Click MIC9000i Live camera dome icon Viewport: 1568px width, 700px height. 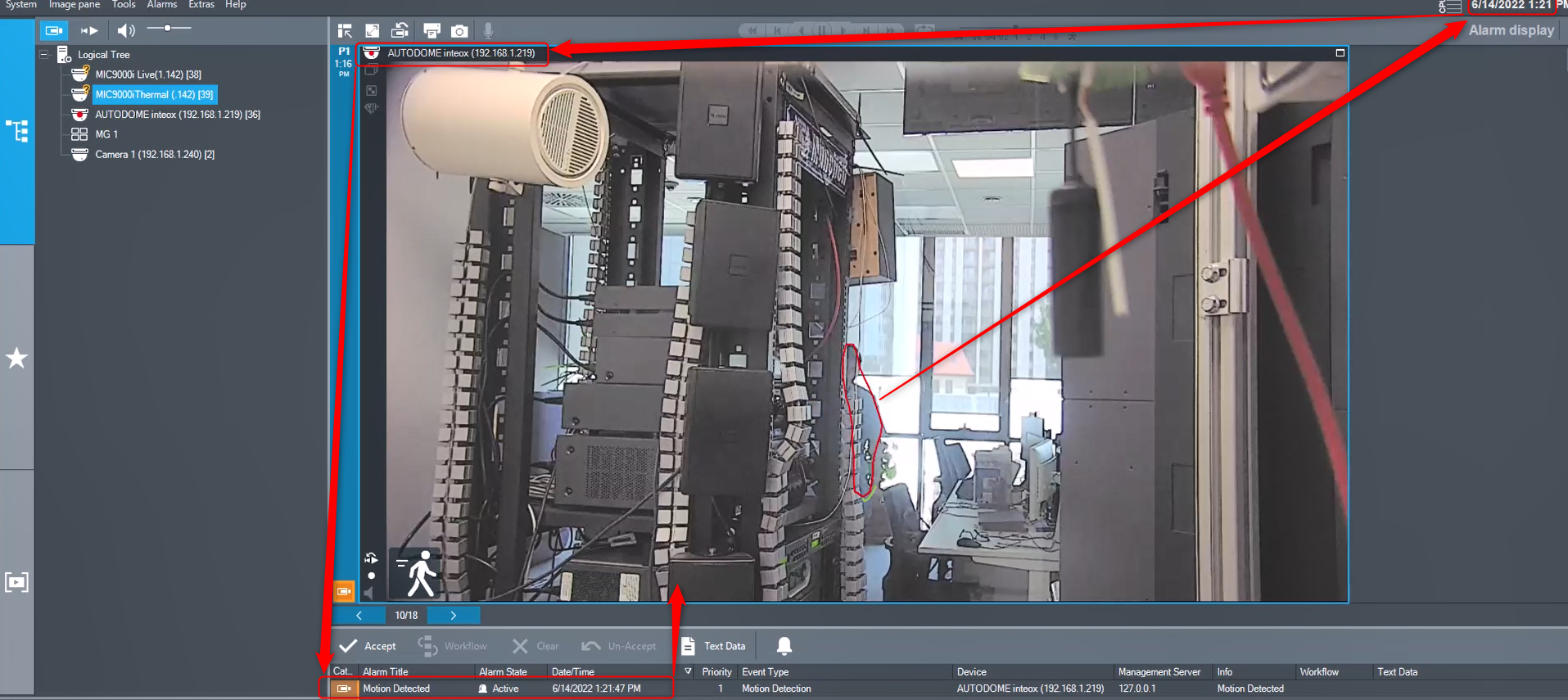(80, 74)
